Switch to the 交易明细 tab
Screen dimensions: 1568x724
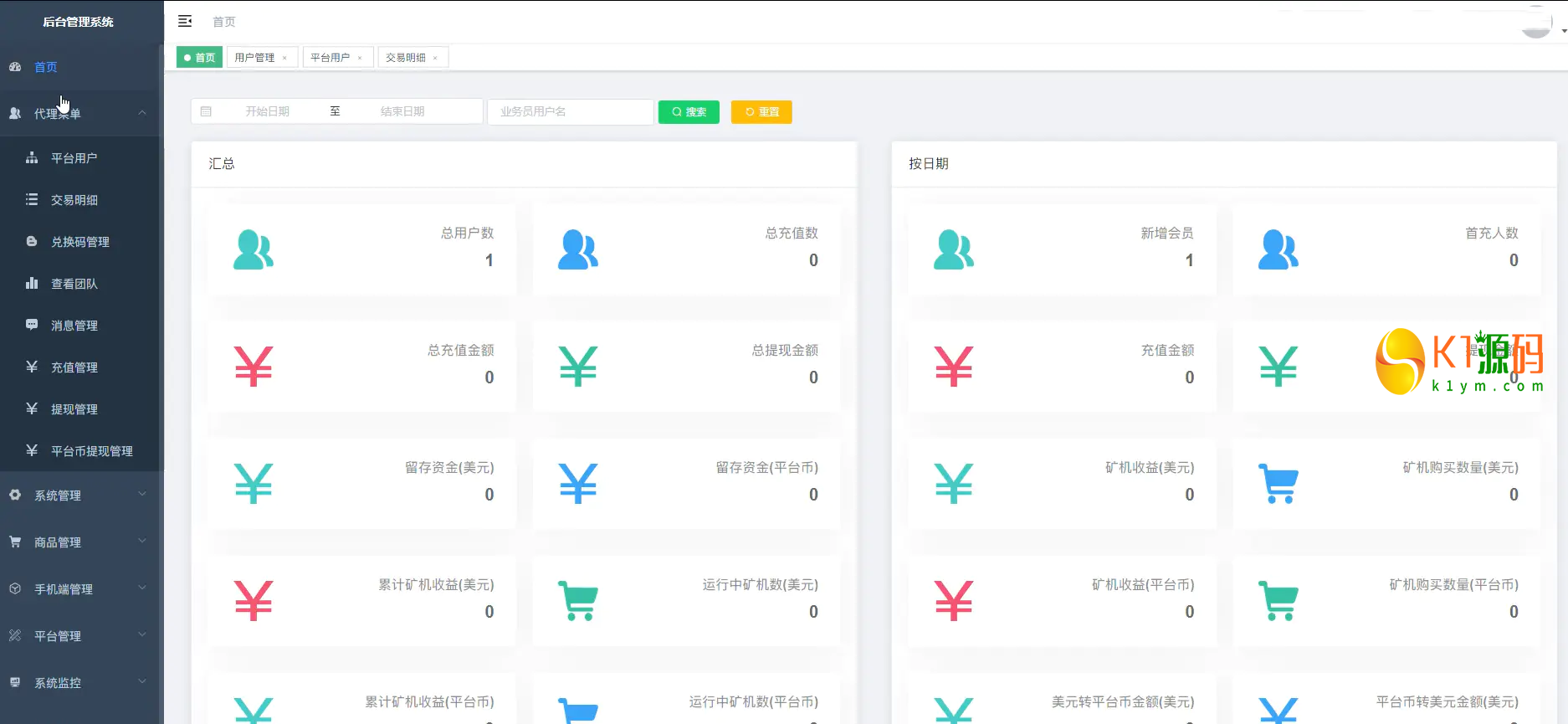pyautogui.click(x=406, y=58)
